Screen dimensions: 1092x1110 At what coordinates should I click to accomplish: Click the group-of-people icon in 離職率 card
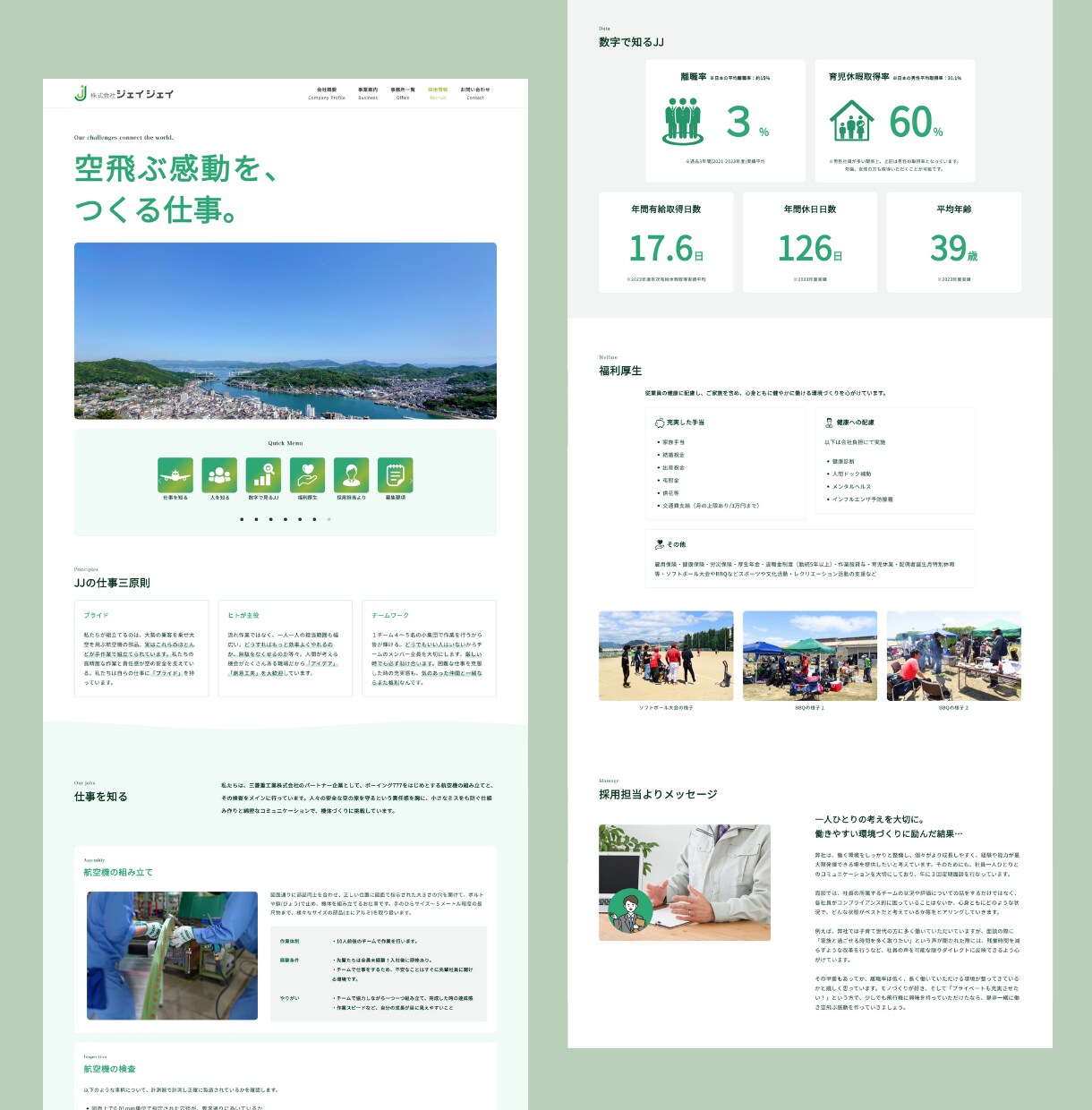(683, 122)
